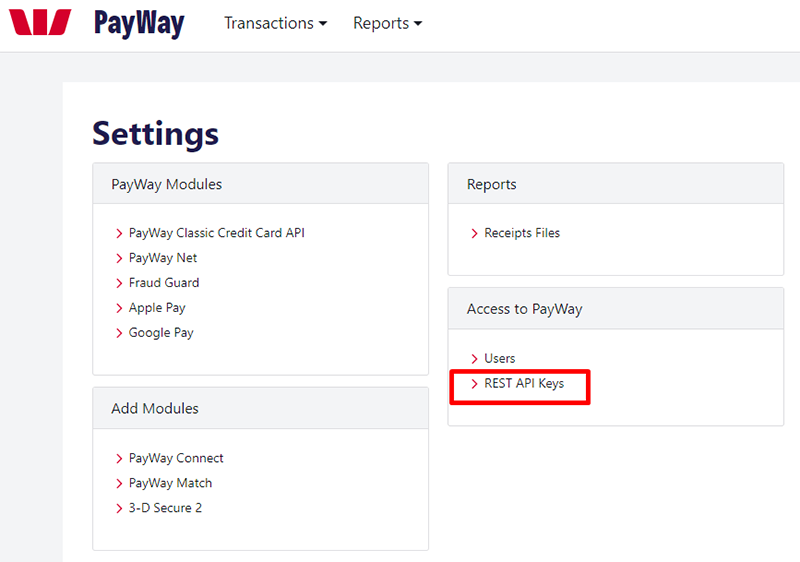Open the Transactions dropdown menu

tap(276, 23)
